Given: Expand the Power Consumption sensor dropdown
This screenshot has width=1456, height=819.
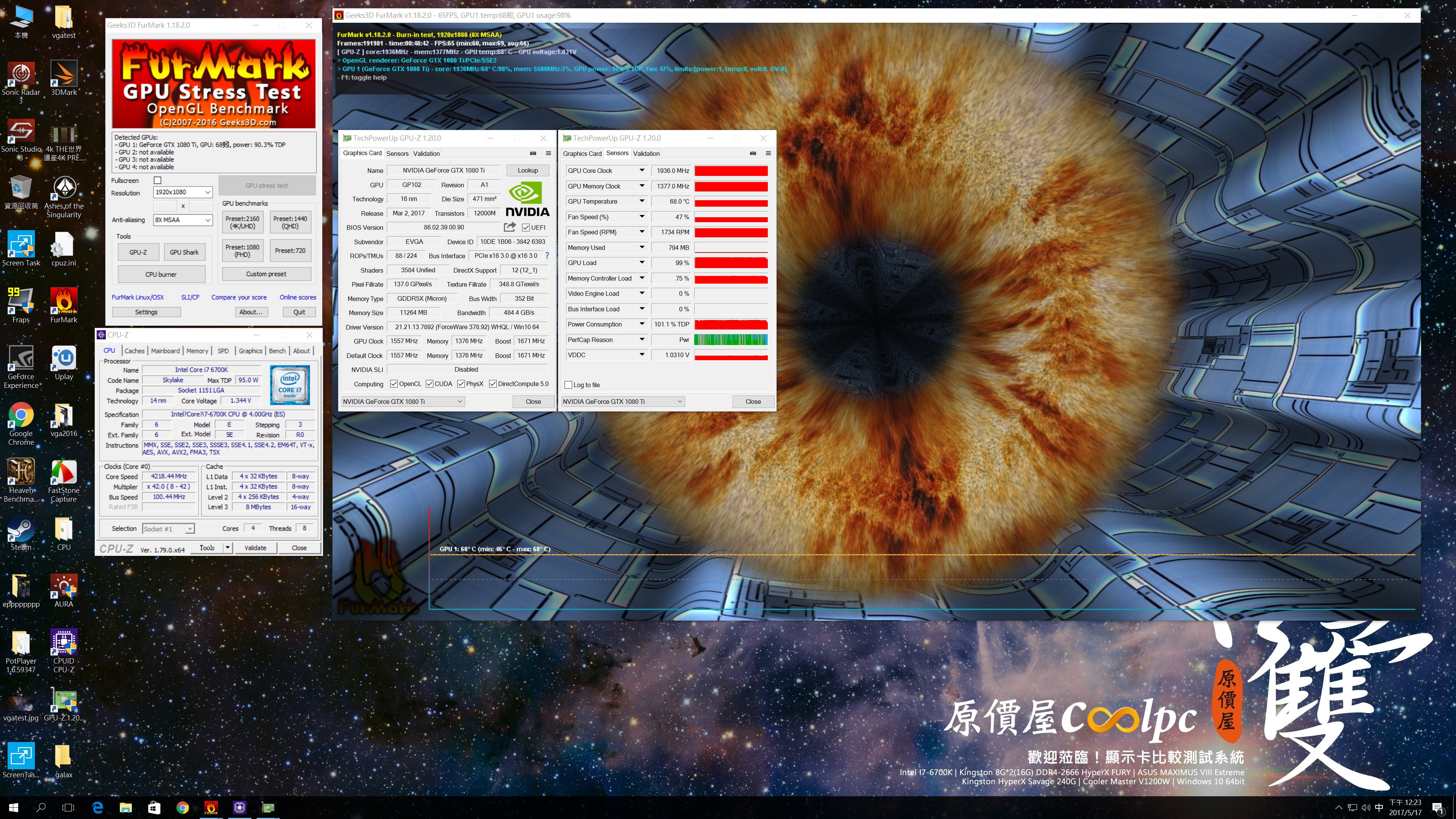Looking at the screenshot, I should pos(642,324).
